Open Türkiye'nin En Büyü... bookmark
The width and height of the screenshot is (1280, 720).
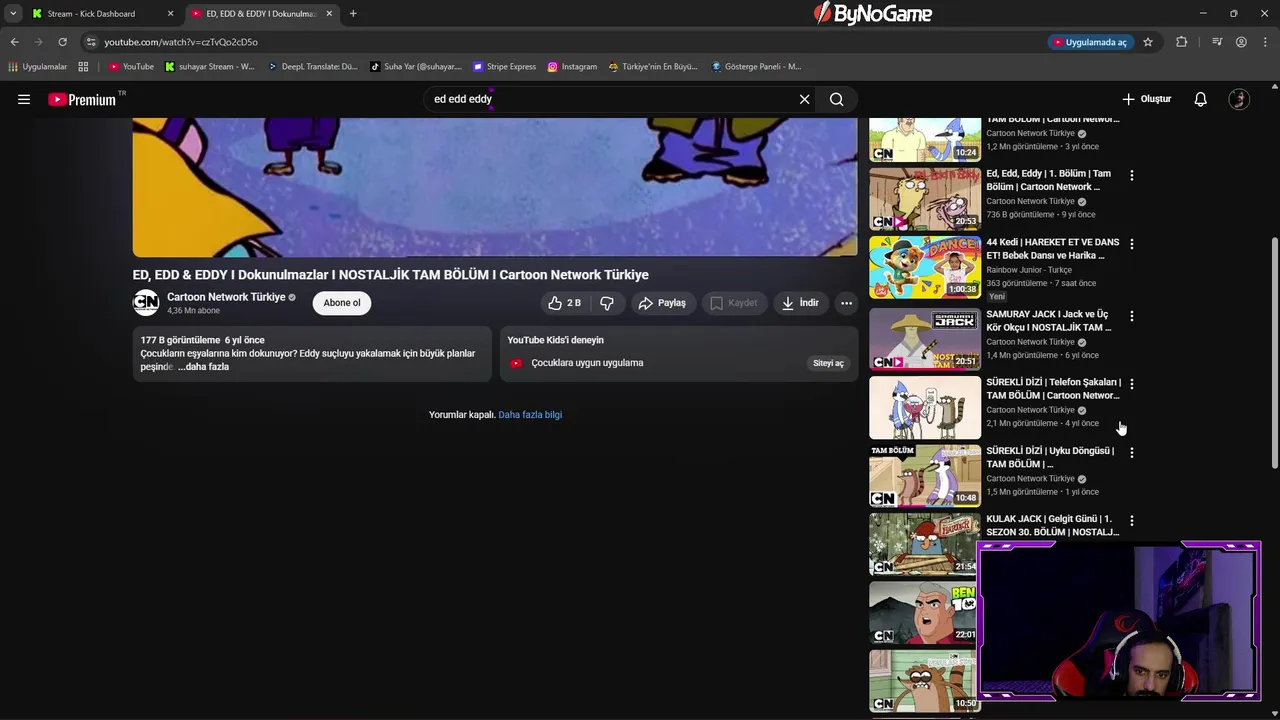(653, 67)
